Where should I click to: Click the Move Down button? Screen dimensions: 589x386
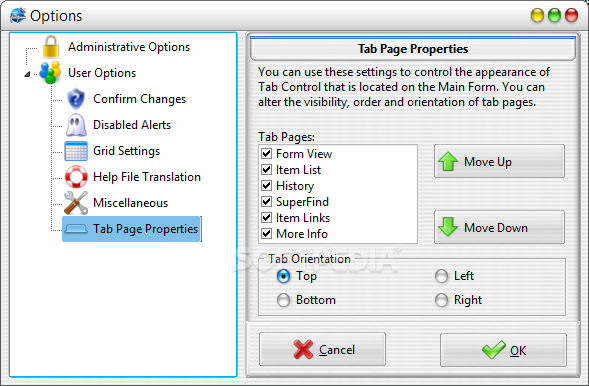(x=499, y=227)
